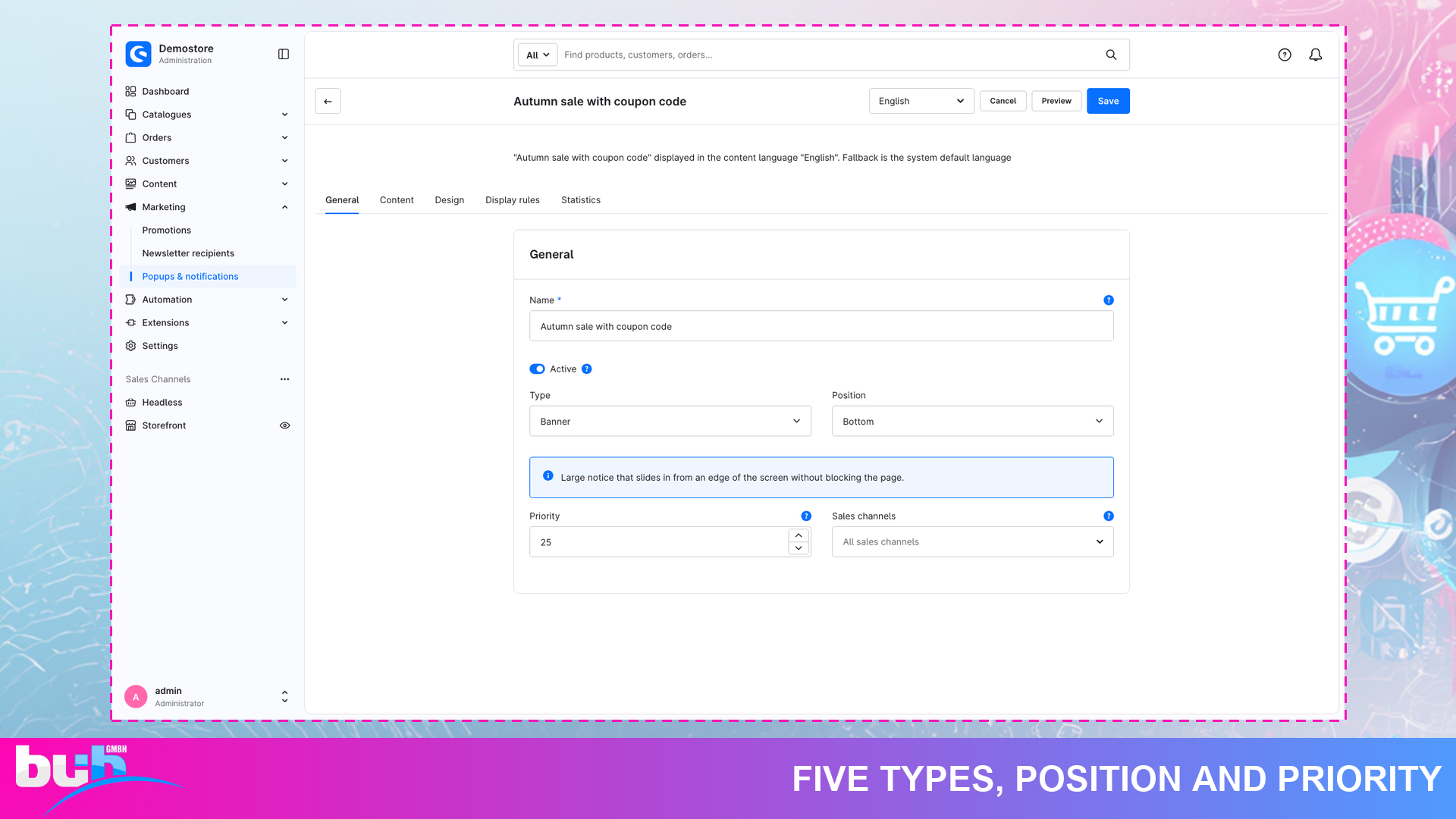Click the Preview button
Screen dimensions: 1456x819
1056,101
